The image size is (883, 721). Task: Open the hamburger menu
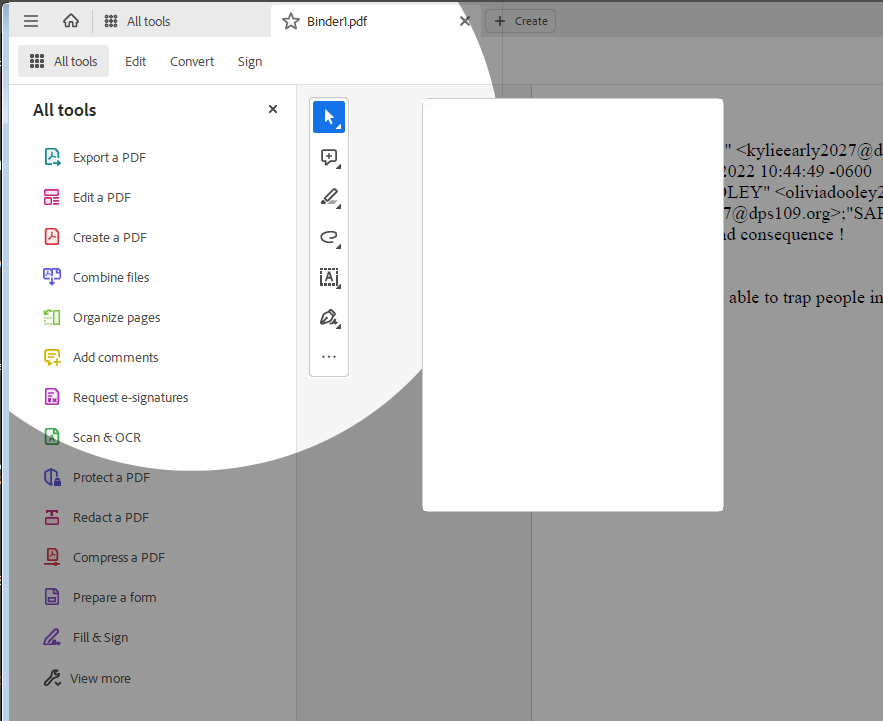pyautogui.click(x=30, y=20)
